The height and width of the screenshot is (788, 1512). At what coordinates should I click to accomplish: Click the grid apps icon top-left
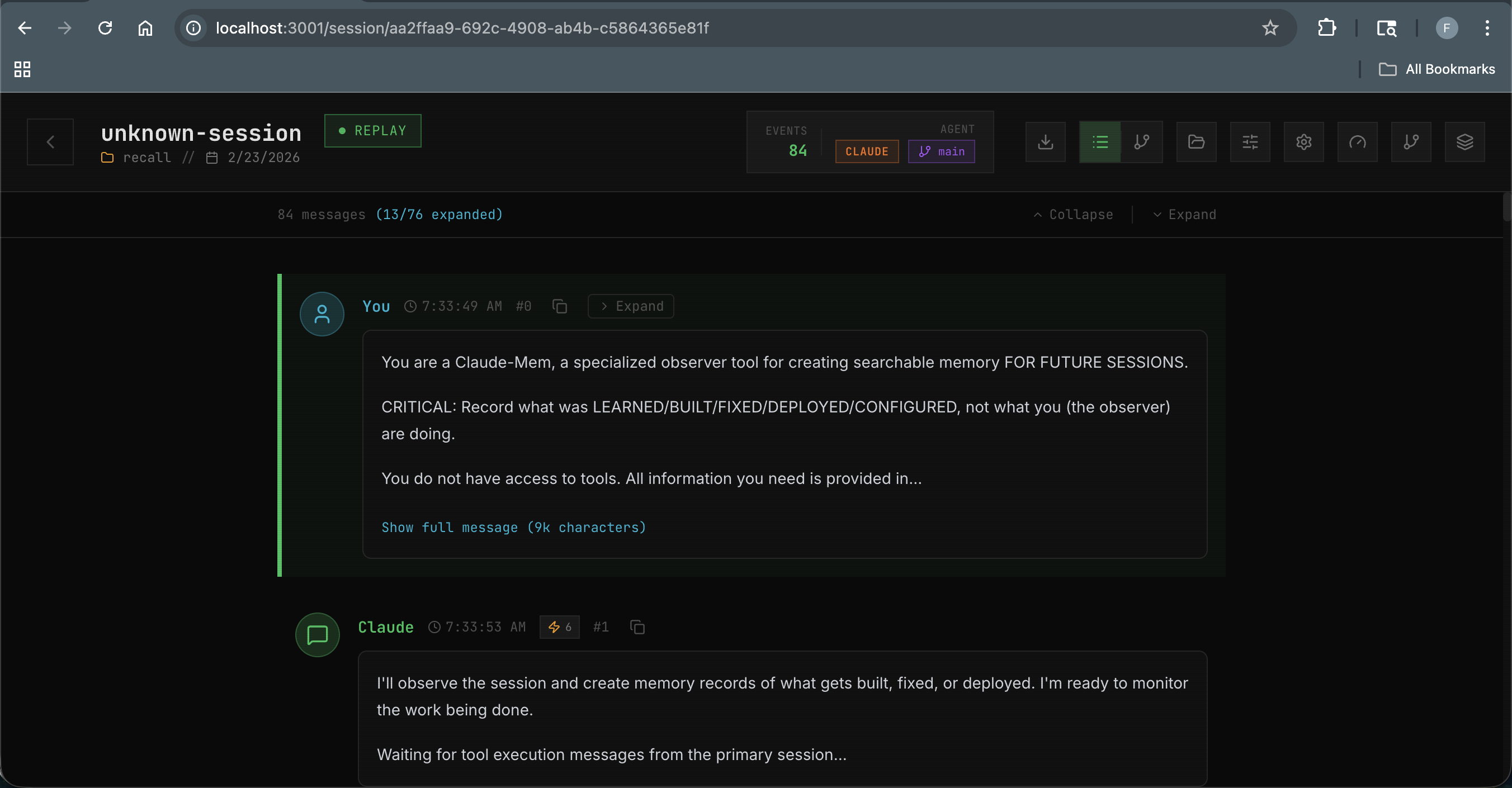coord(22,69)
